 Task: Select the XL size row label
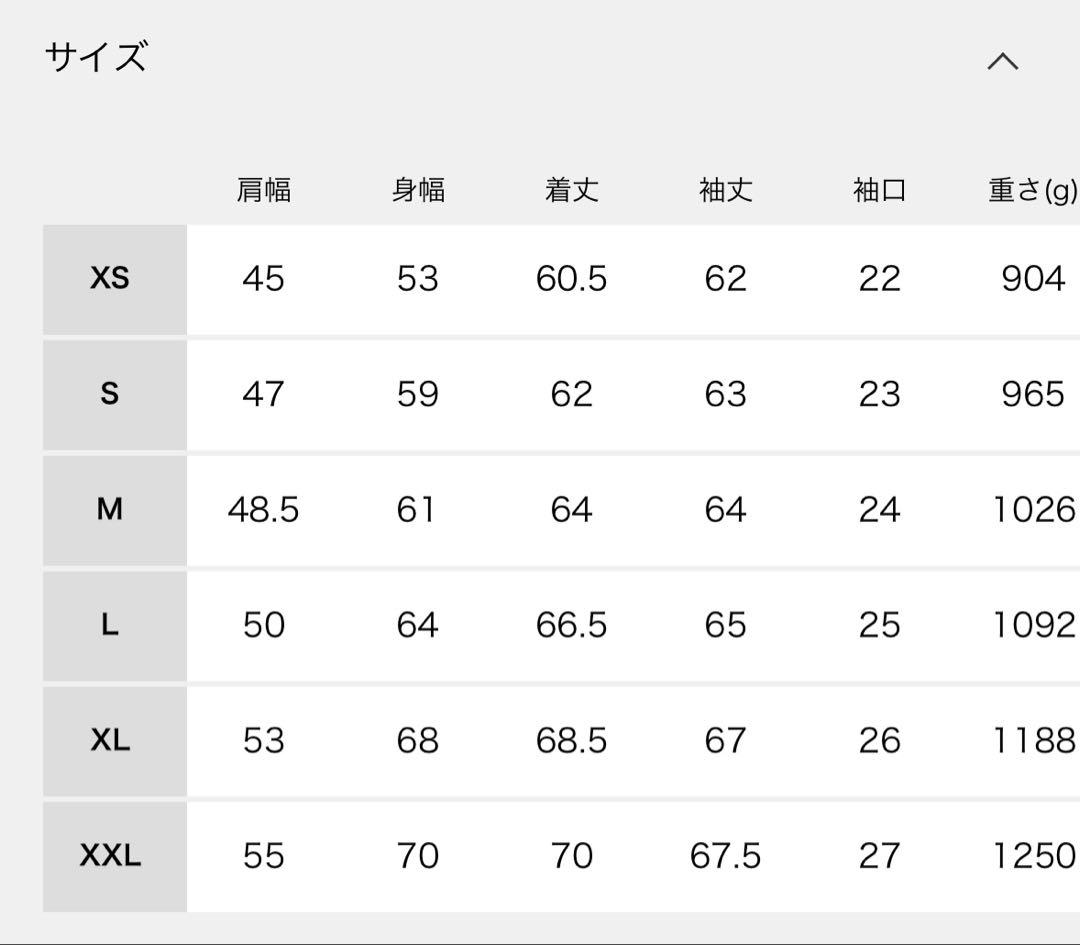click(113, 741)
